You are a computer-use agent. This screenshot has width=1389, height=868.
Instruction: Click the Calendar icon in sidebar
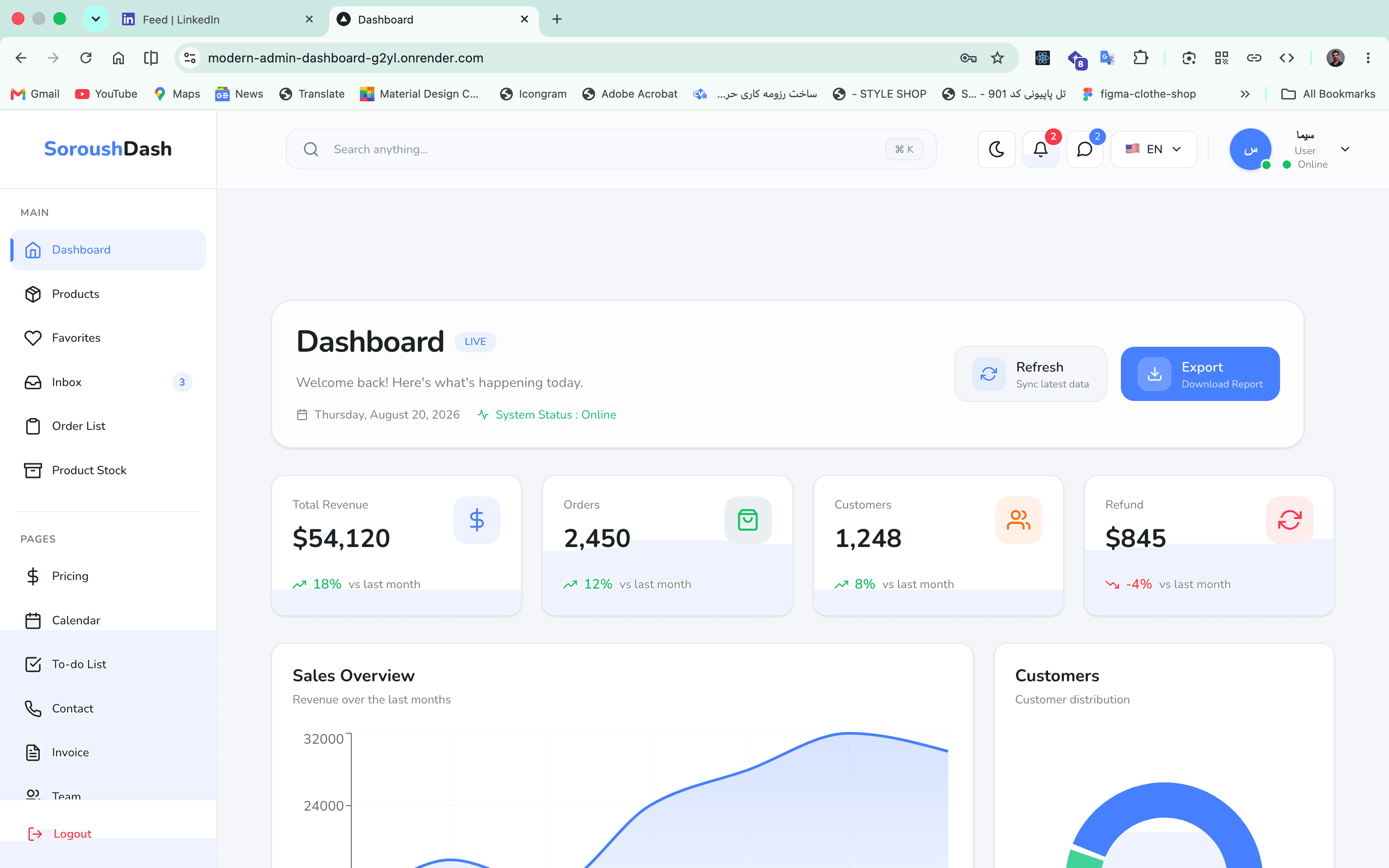[33, 620]
